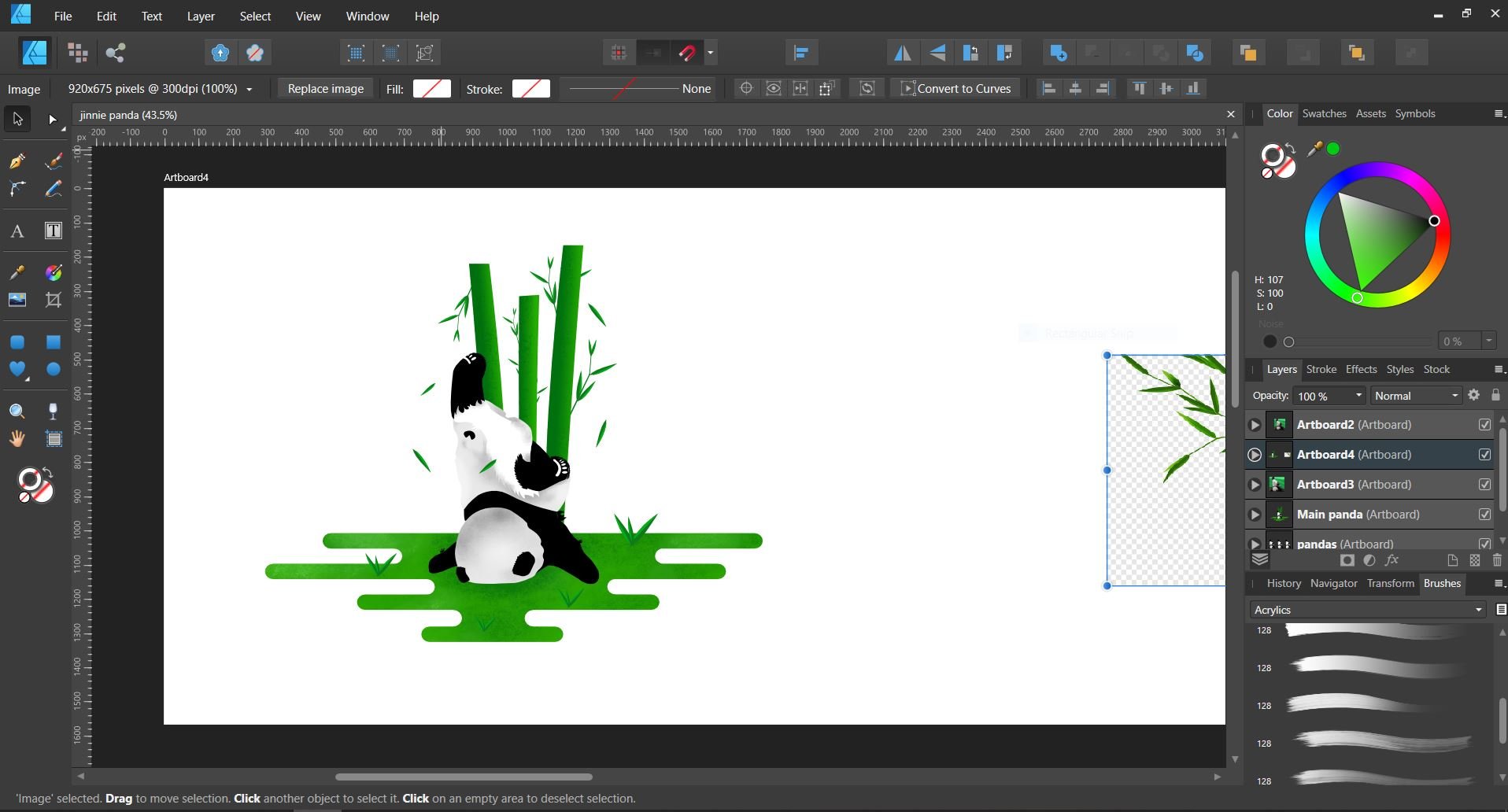Click the delete layer trash icon
Image resolution: width=1508 pixels, height=812 pixels.
(1497, 560)
